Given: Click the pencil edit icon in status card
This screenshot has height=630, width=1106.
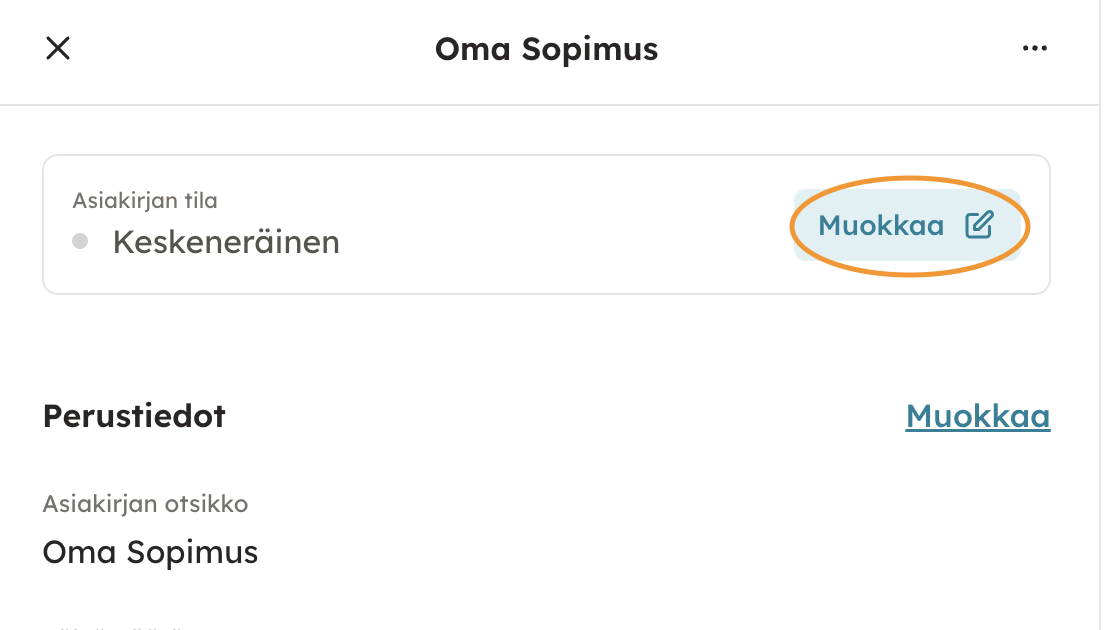Looking at the screenshot, I should pos(979,226).
